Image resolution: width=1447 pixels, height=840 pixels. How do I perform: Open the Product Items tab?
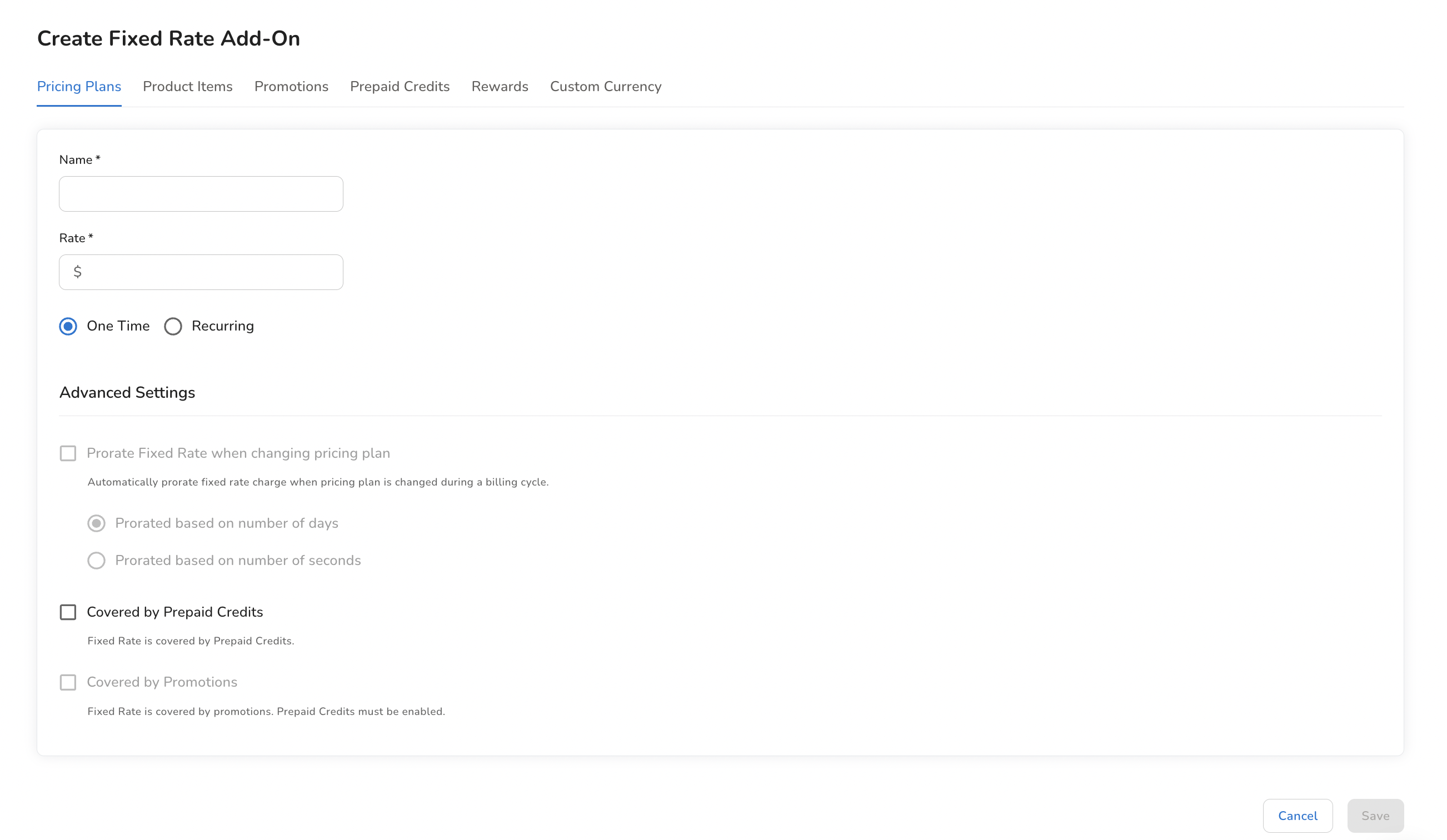click(187, 86)
